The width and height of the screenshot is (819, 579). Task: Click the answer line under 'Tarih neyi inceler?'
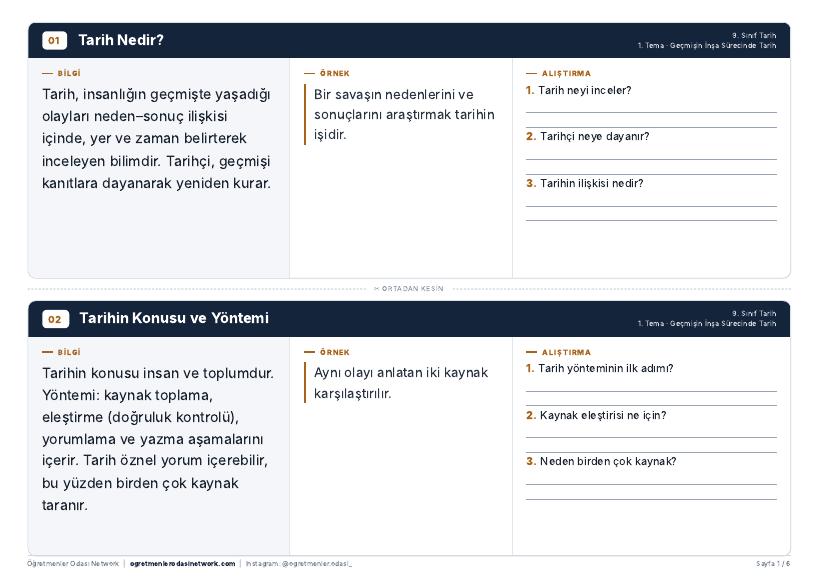[651, 112]
